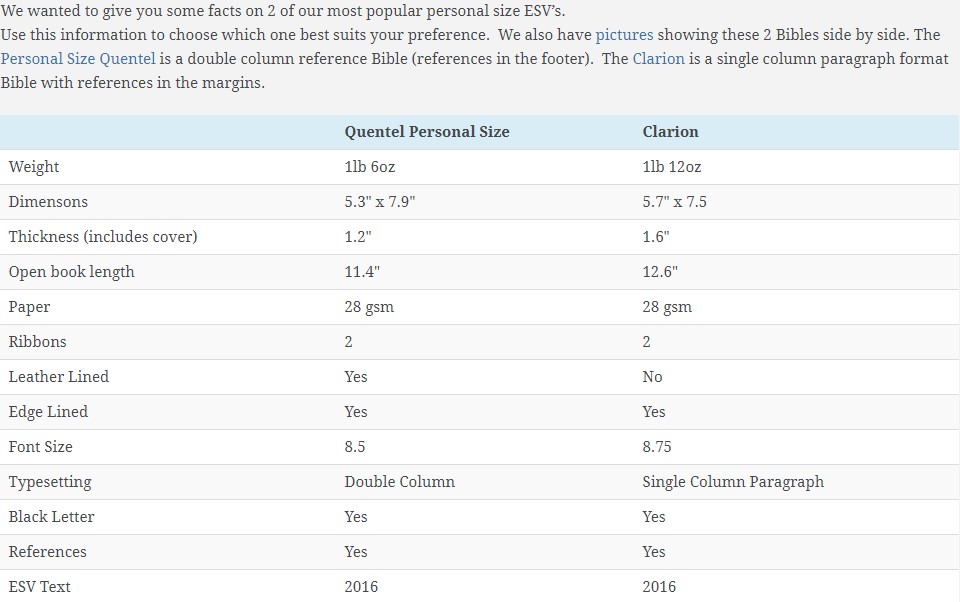
Task: Click the "Clarion" table column header
Action: [x=670, y=132]
